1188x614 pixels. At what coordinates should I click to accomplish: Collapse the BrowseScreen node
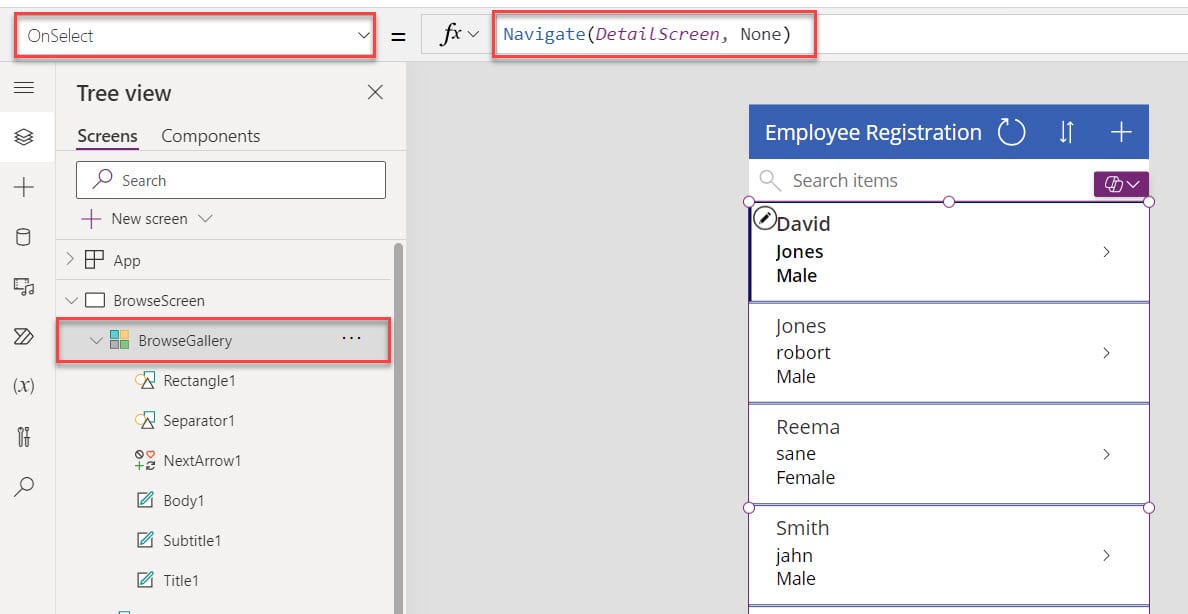[71, 300]
